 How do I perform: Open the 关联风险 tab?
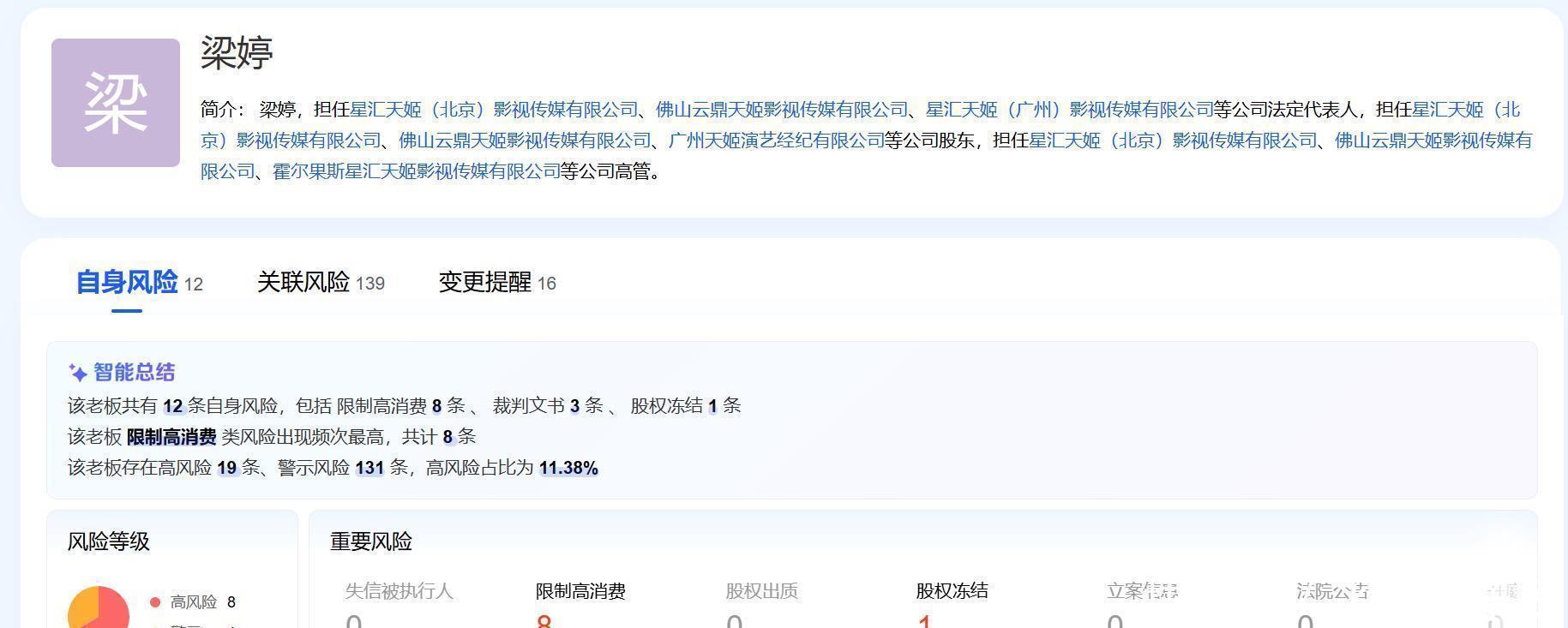click(303, 282)
